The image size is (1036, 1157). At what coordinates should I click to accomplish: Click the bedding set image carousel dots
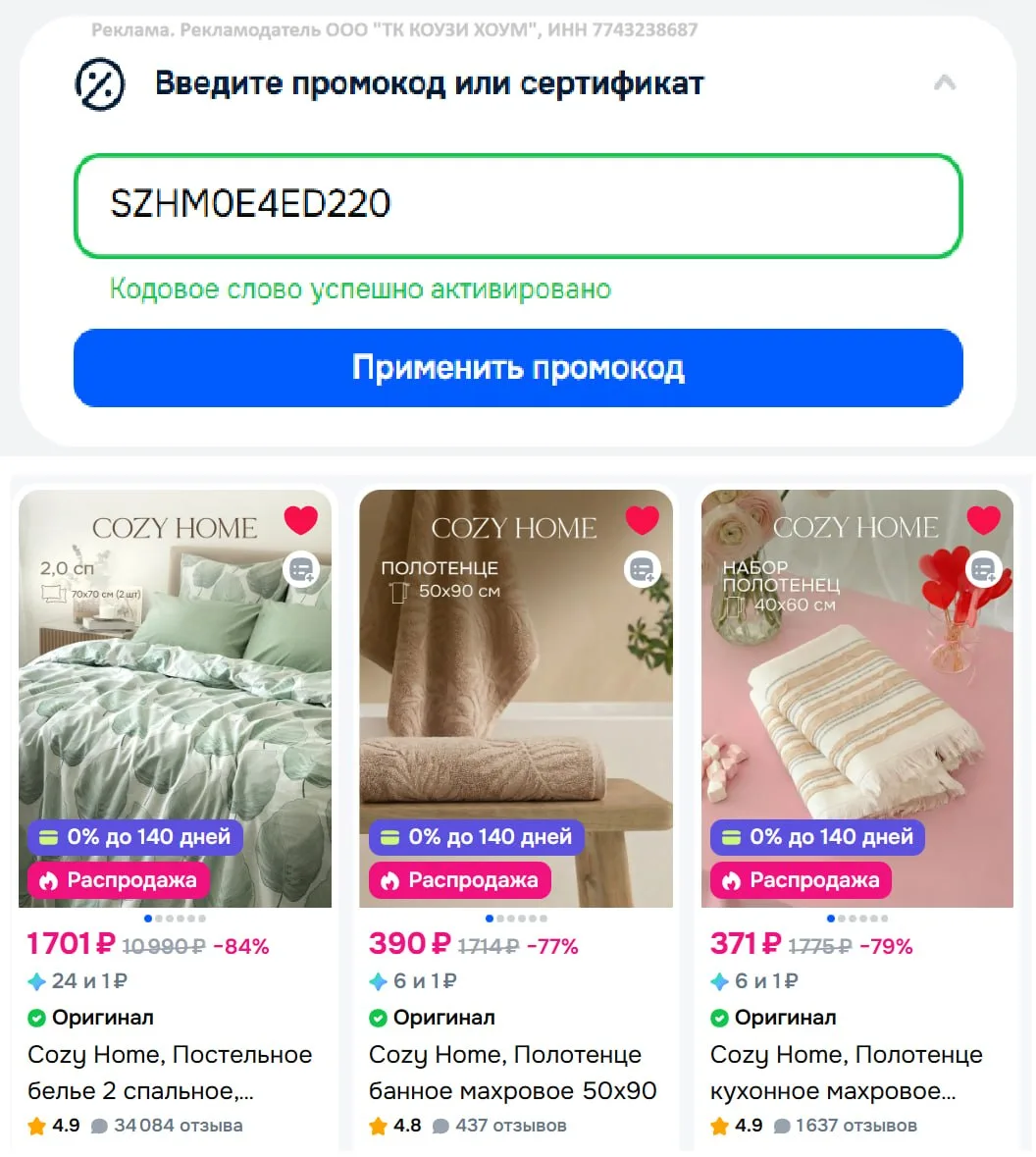(175, 919)
